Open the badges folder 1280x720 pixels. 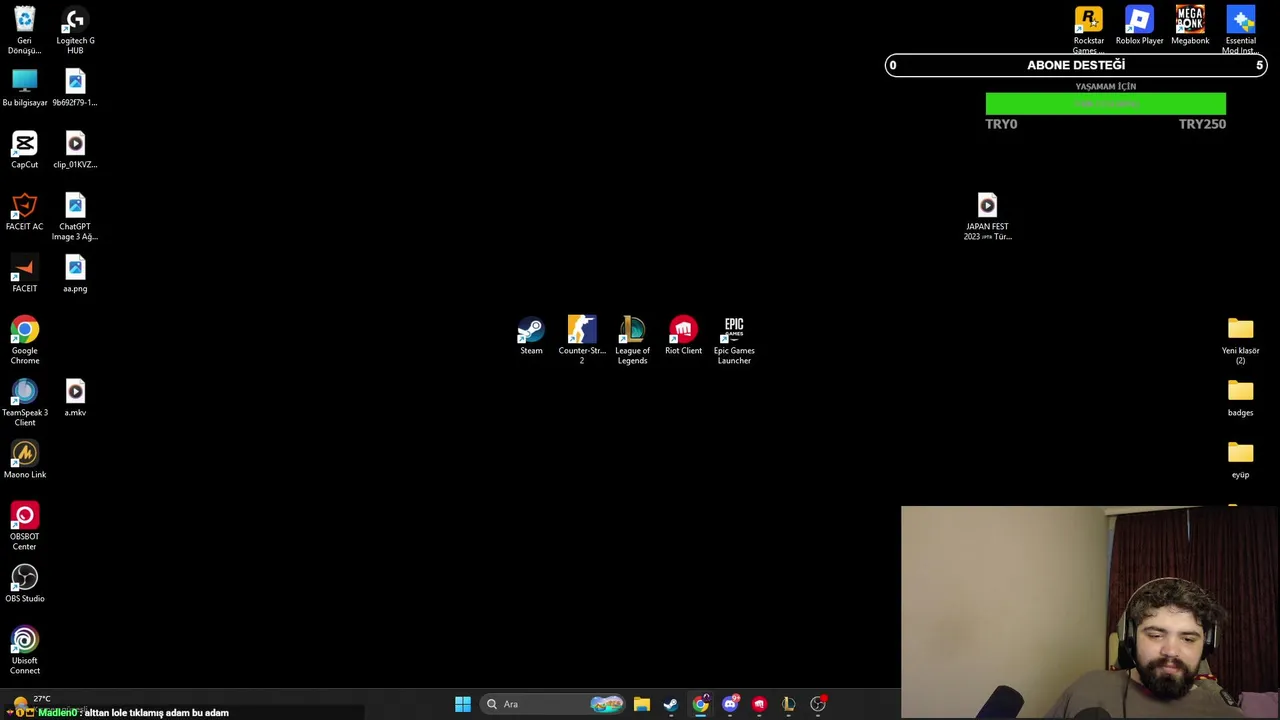pyautogui.click(x=1240, y=397)
